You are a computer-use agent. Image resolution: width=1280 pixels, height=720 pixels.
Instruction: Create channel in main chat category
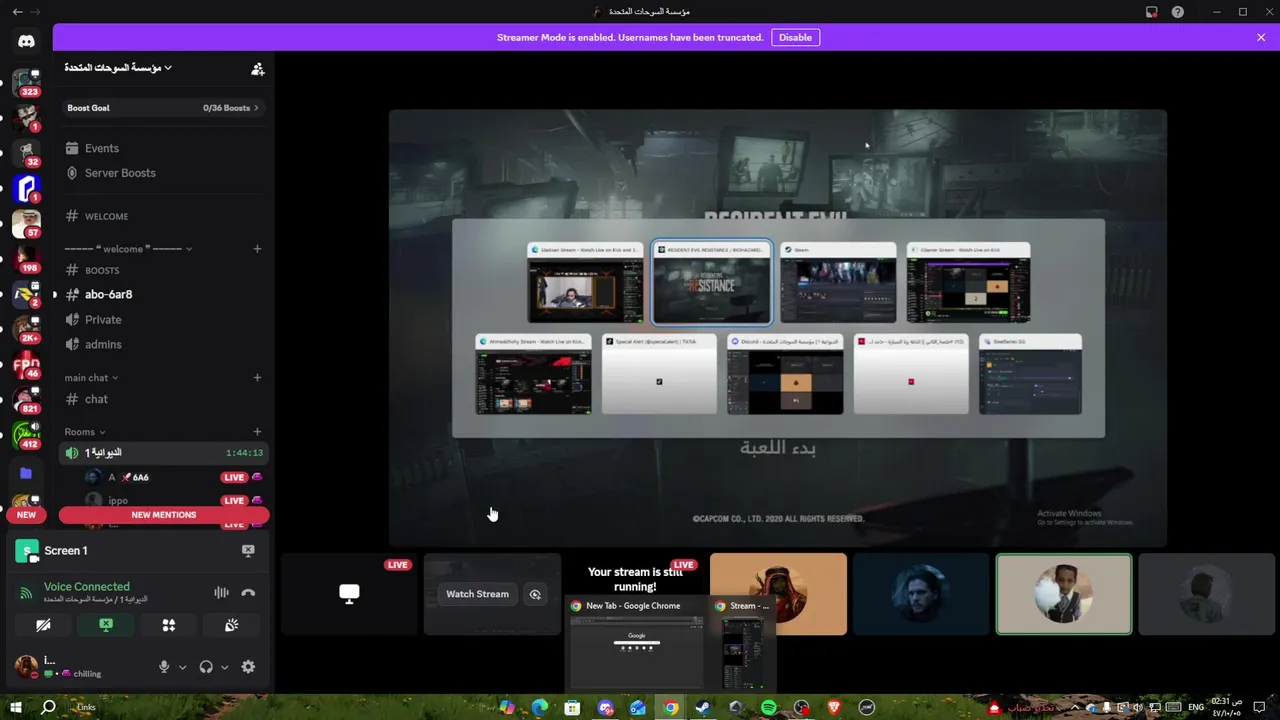pyautogui.click(x=257, y=378)
